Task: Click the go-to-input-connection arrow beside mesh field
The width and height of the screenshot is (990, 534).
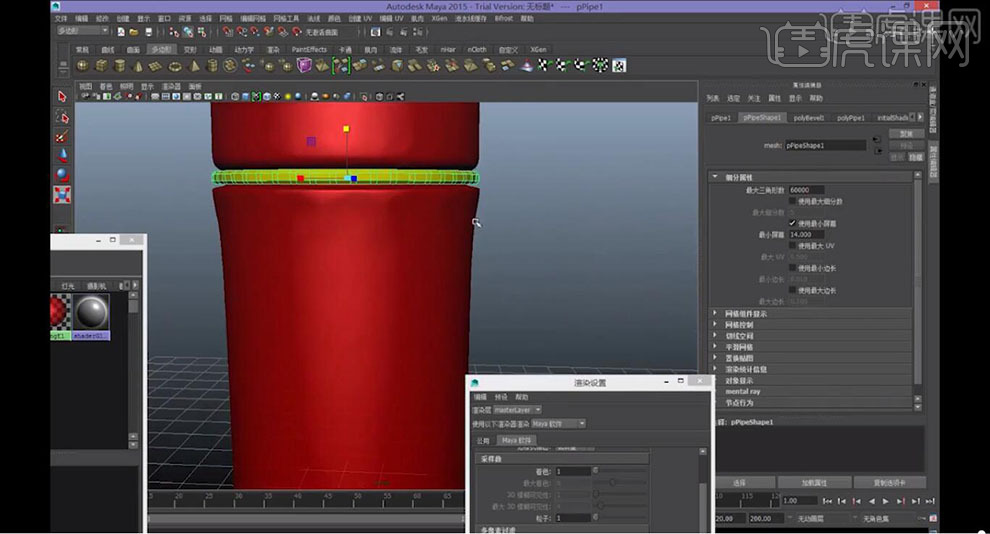Action: pos(876,139)
